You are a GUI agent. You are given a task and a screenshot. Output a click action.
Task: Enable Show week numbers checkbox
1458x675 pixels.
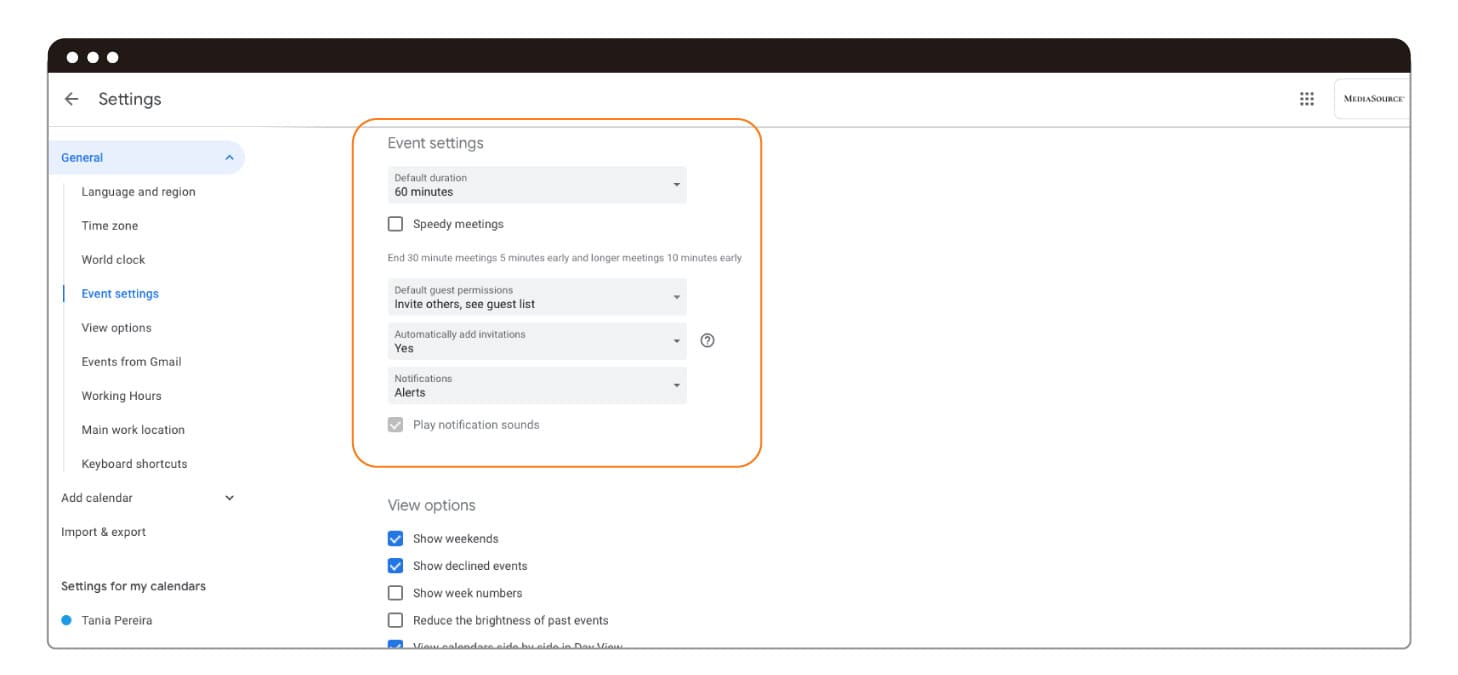395,593
